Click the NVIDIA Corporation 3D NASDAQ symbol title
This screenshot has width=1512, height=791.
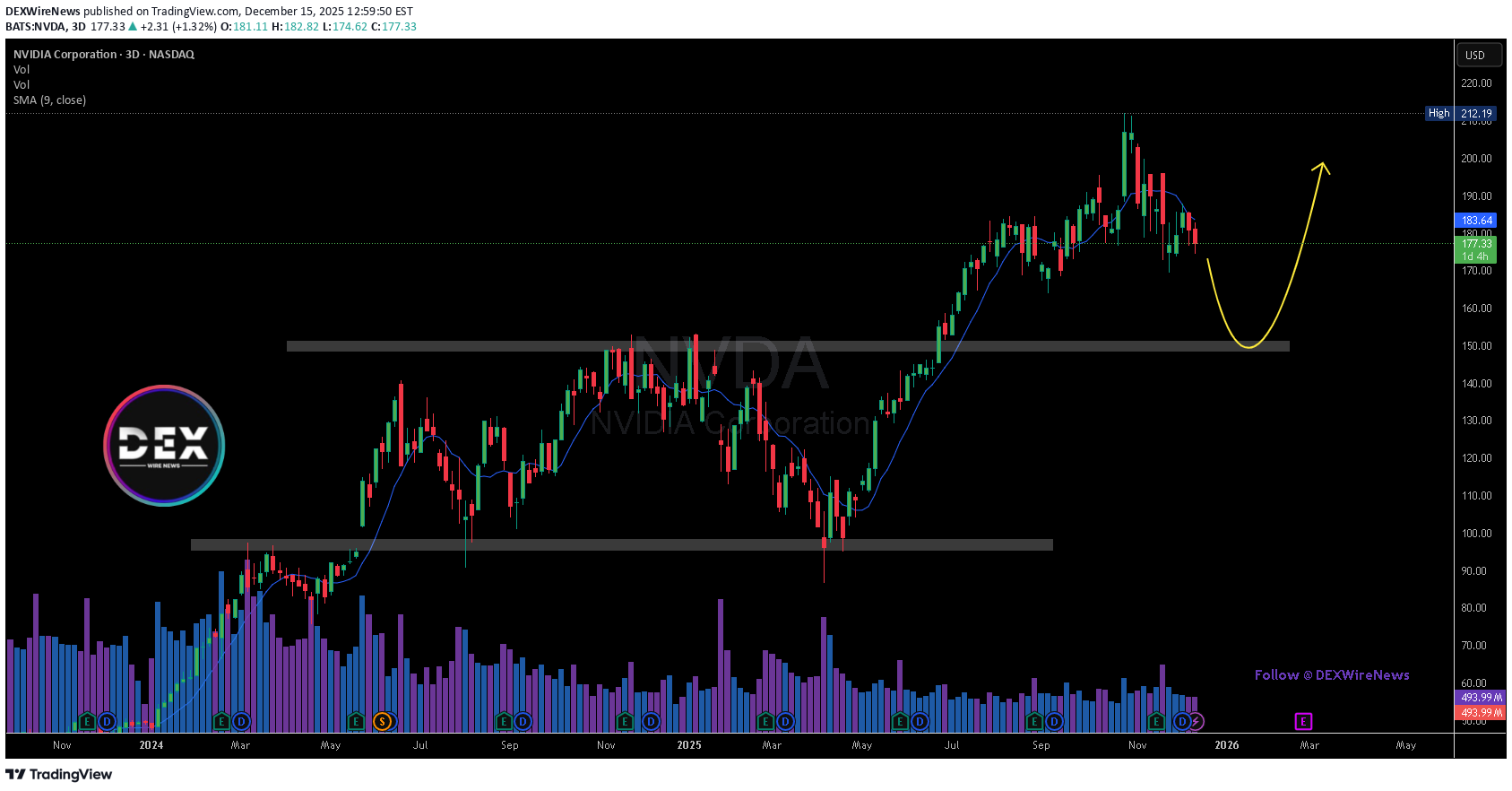104,54
